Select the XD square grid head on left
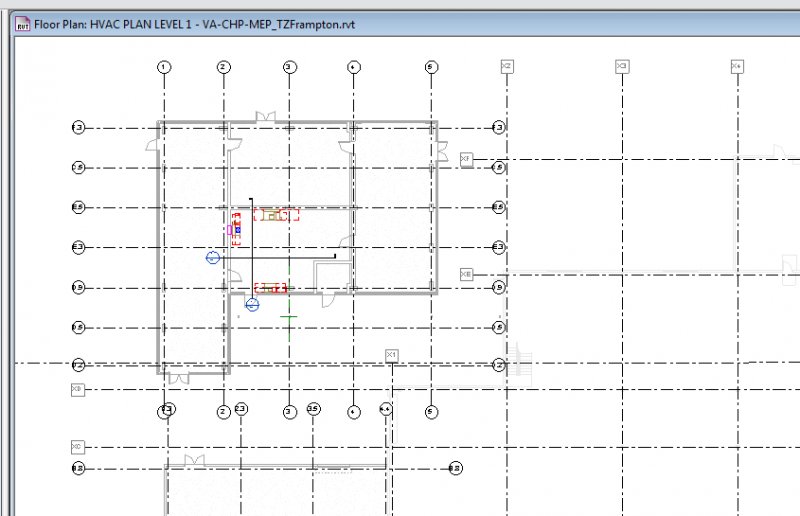Image resolution: width=800 pixels, height=516 pixels. (78, 389)
